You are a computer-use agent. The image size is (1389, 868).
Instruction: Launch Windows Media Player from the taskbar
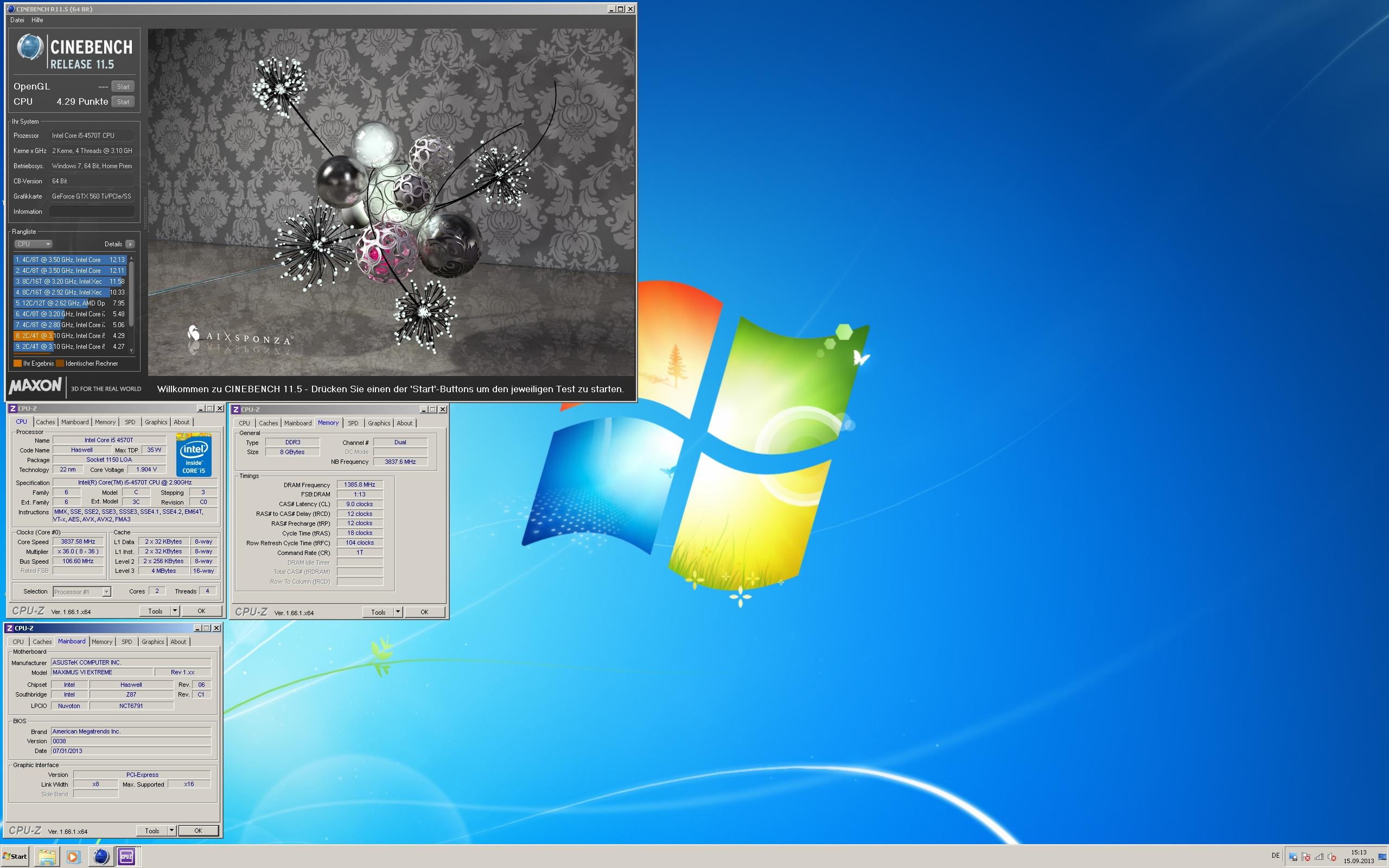pos(73,857)
